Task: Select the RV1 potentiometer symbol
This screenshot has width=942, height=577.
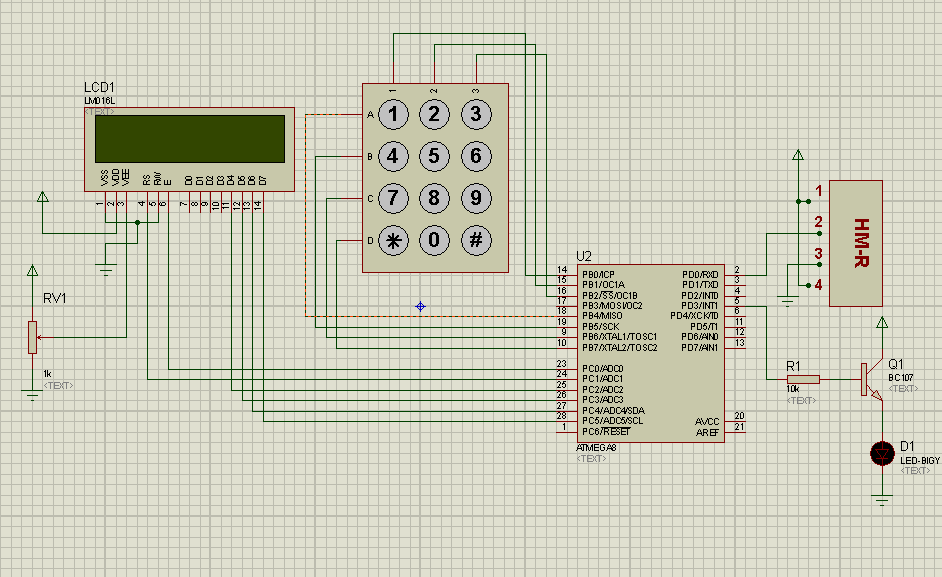Action: (32, 337)
